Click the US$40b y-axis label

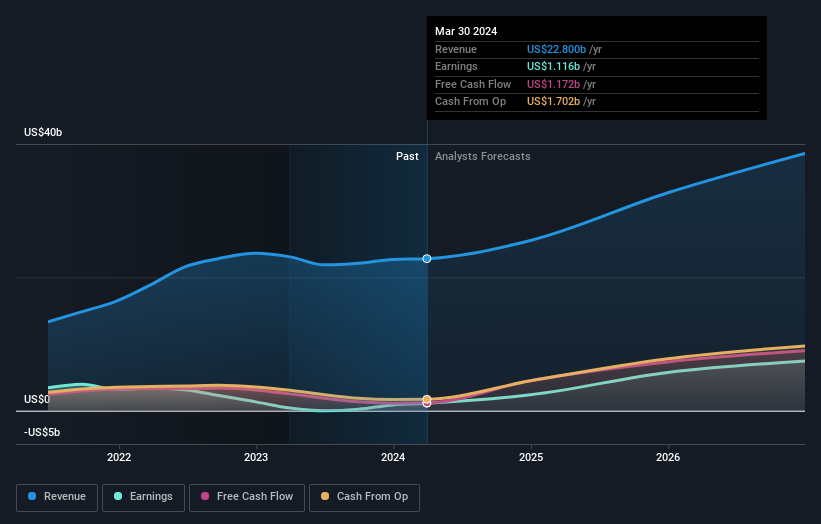[x=43, y=132]
